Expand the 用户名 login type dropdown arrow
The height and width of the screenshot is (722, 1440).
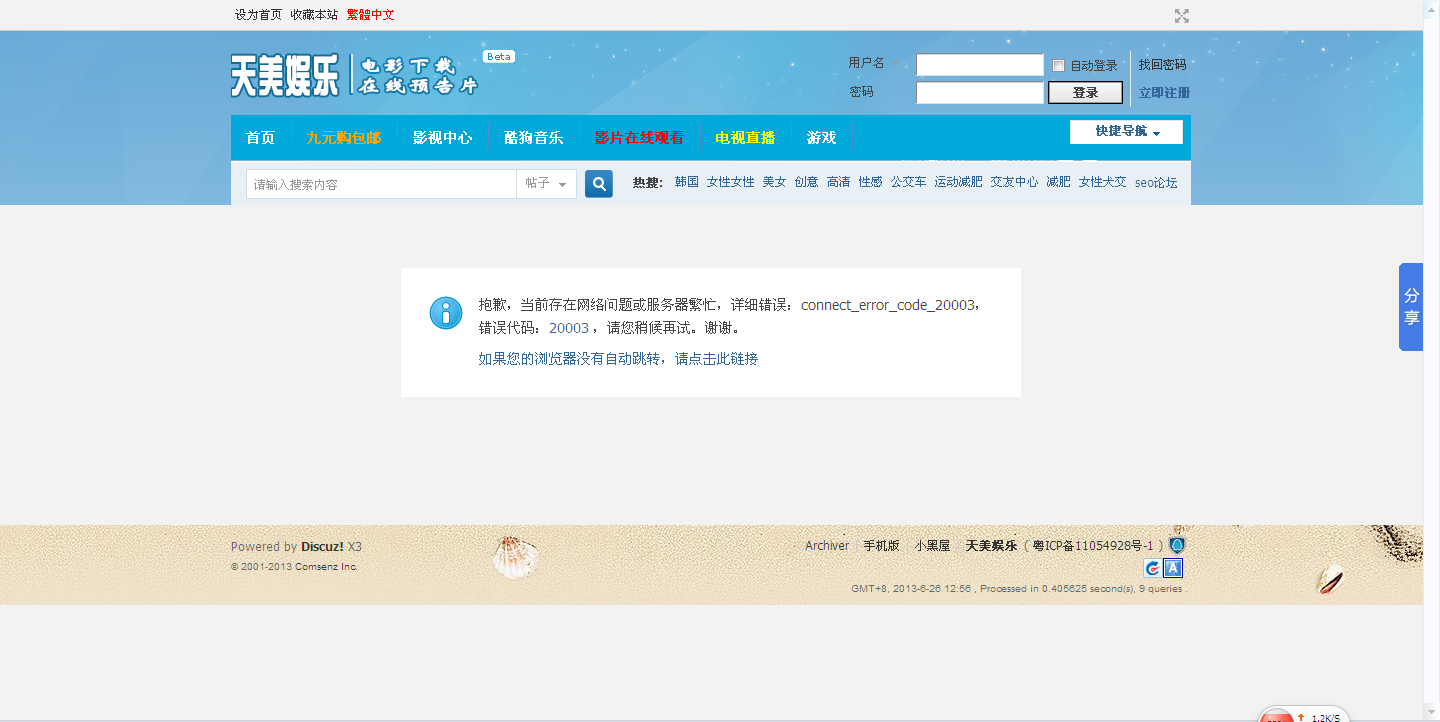click(x=895, y=64)
